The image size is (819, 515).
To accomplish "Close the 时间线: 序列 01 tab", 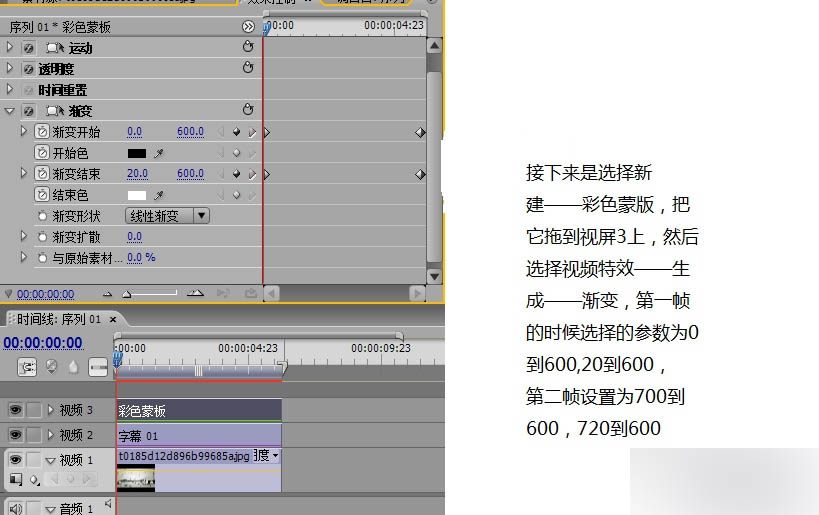I will pyautogui.click(x=113, y=319).
